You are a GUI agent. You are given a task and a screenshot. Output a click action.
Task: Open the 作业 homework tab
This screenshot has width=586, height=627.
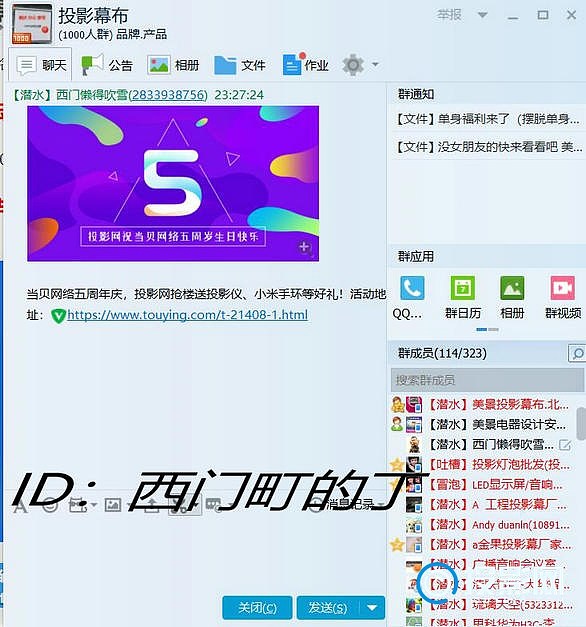pyautogui.click(x=306, y=64)
